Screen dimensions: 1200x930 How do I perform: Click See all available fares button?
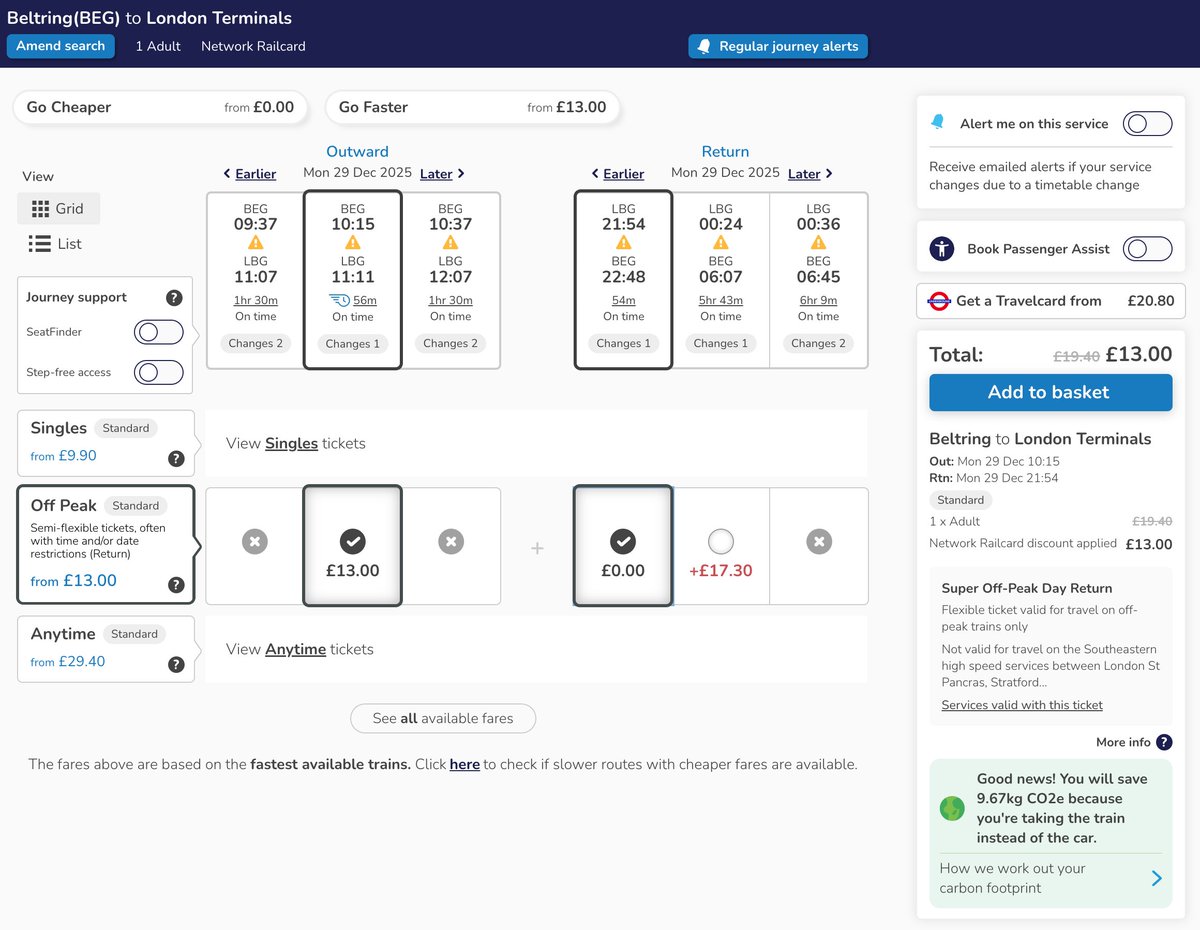point(443,718)
